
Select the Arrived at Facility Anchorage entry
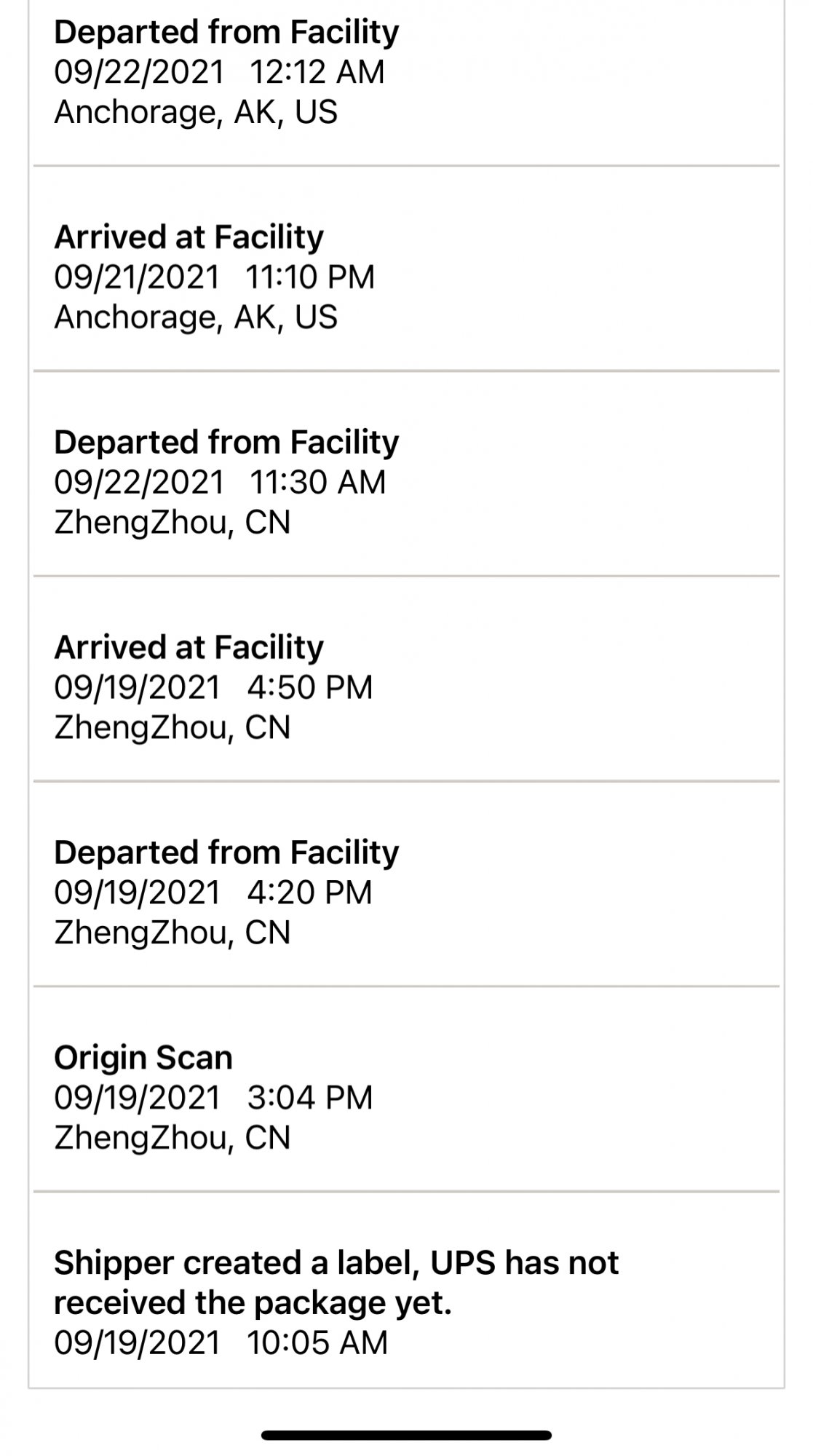[x=406, y=269]
